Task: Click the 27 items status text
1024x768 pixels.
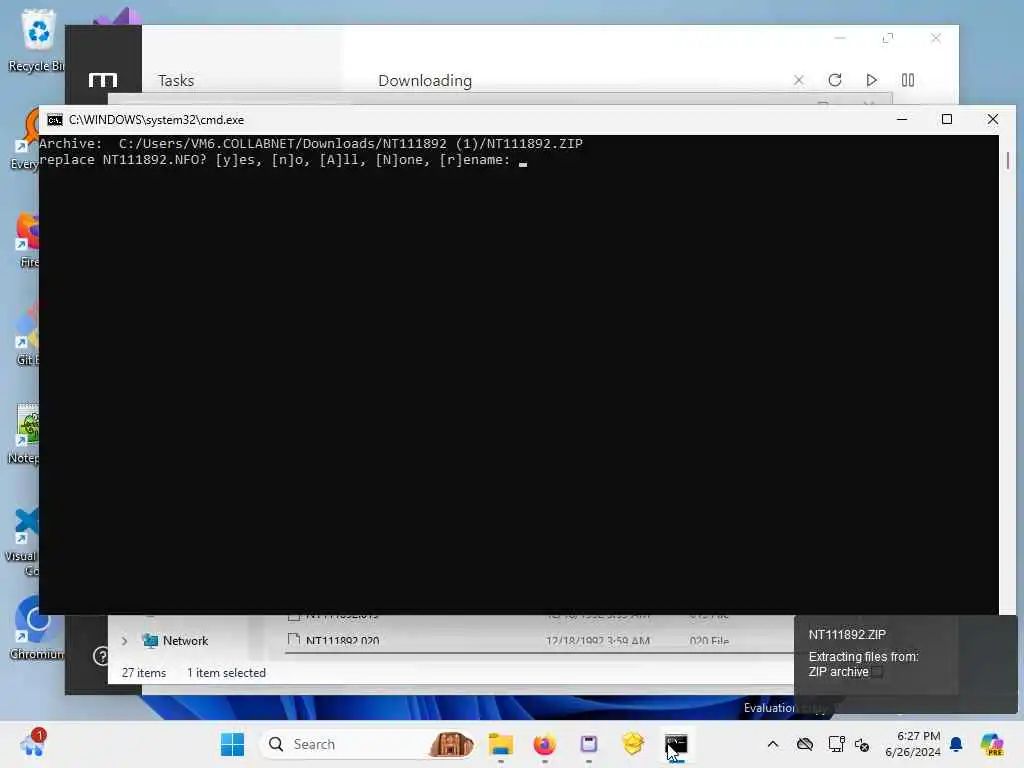Action: click(144, 673)
